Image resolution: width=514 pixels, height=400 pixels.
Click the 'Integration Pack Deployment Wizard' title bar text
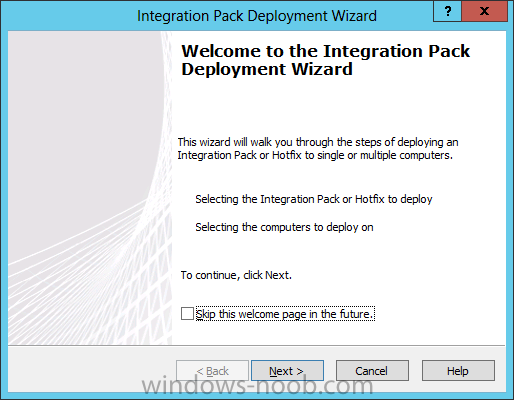click(x=257, y=16)
